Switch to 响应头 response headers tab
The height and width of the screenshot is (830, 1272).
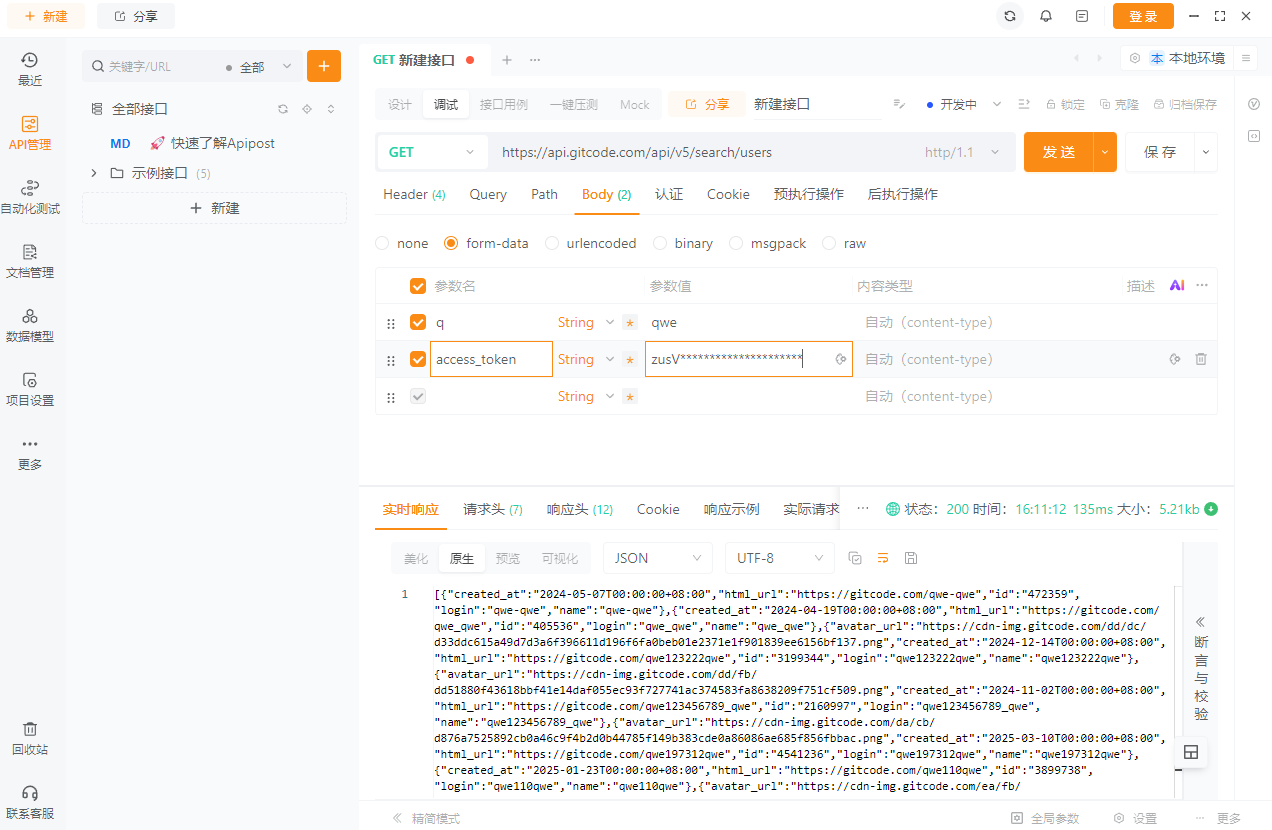tap(580, 509)
